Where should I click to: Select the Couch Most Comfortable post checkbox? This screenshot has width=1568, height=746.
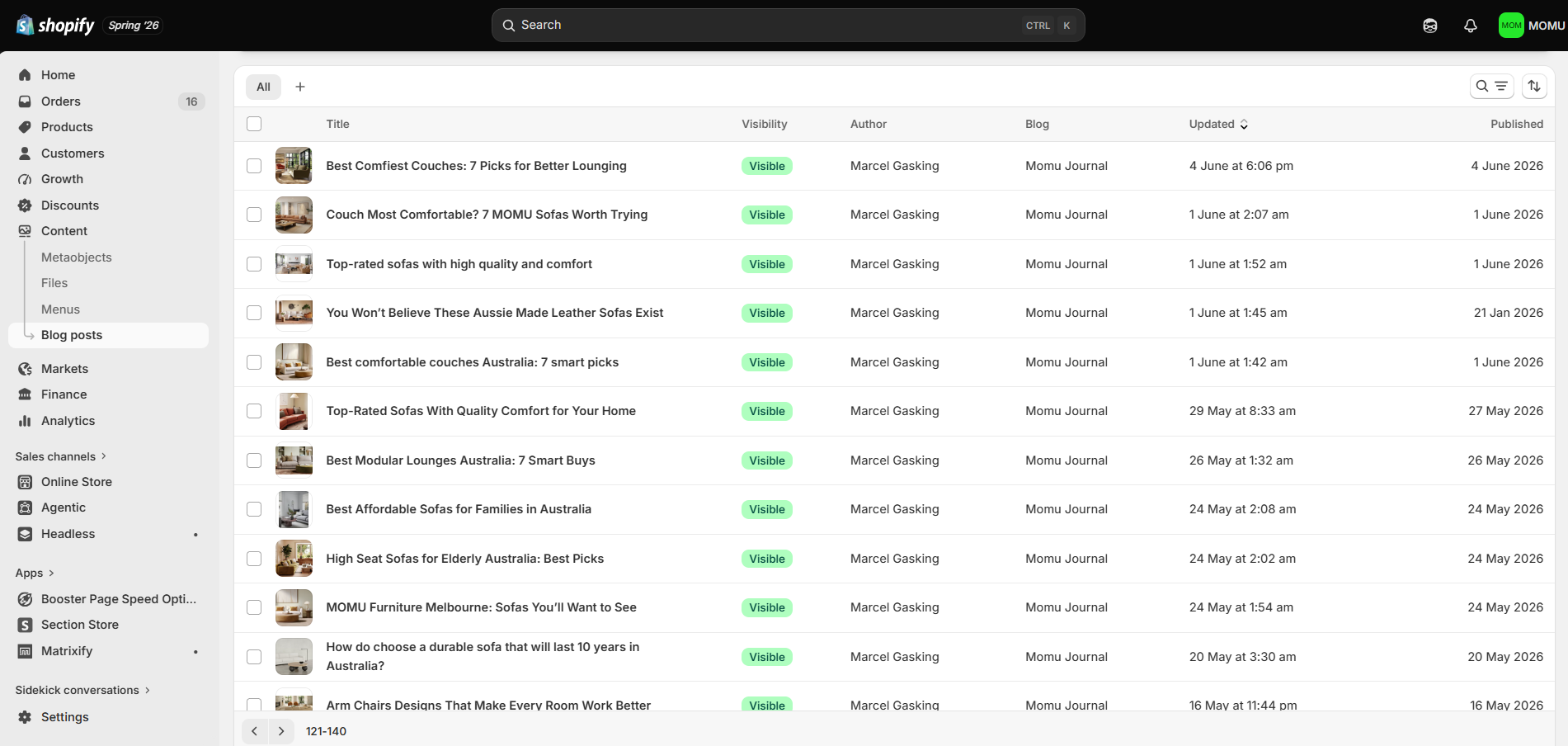[254, 215]
